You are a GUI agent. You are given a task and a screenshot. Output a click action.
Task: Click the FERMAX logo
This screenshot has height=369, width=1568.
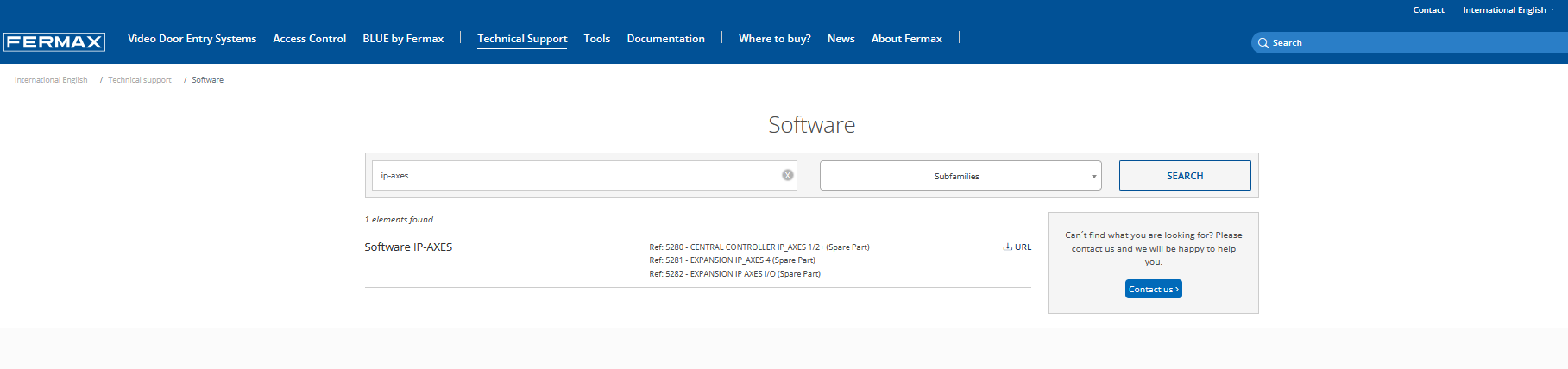pos(54,41)
